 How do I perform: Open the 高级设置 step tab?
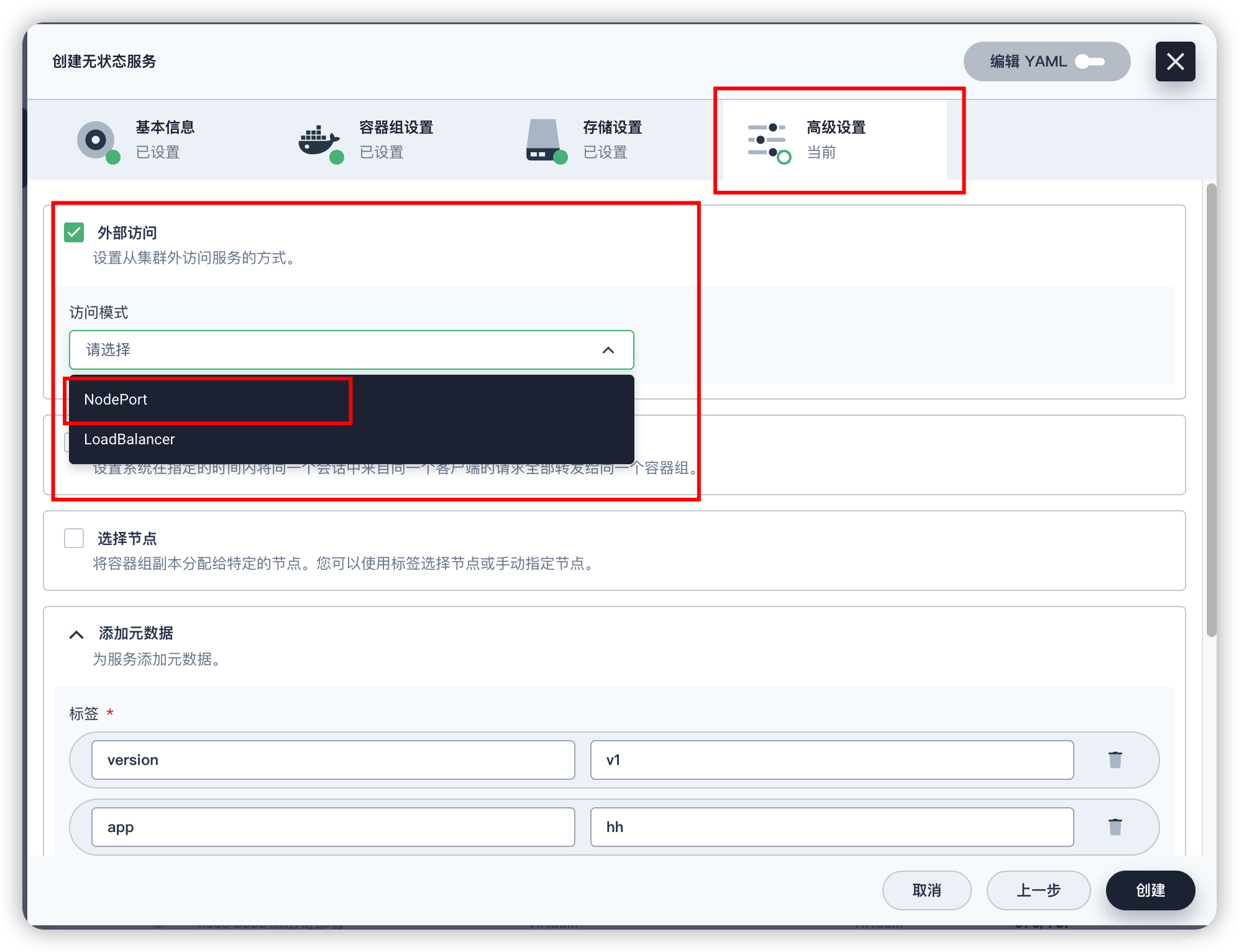point(836,140)
